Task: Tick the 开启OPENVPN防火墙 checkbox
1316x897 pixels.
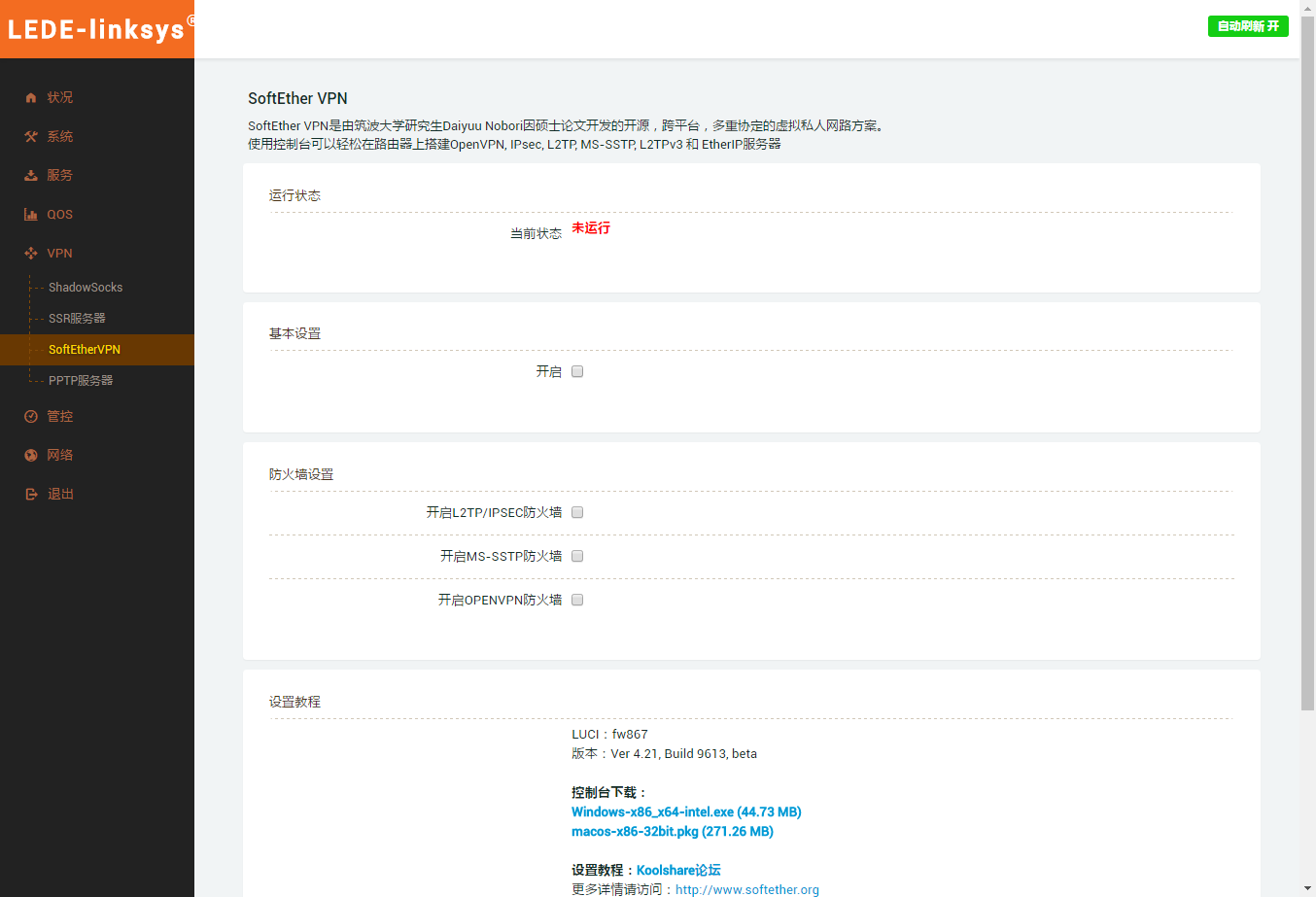Action: (x=577, y=600)
